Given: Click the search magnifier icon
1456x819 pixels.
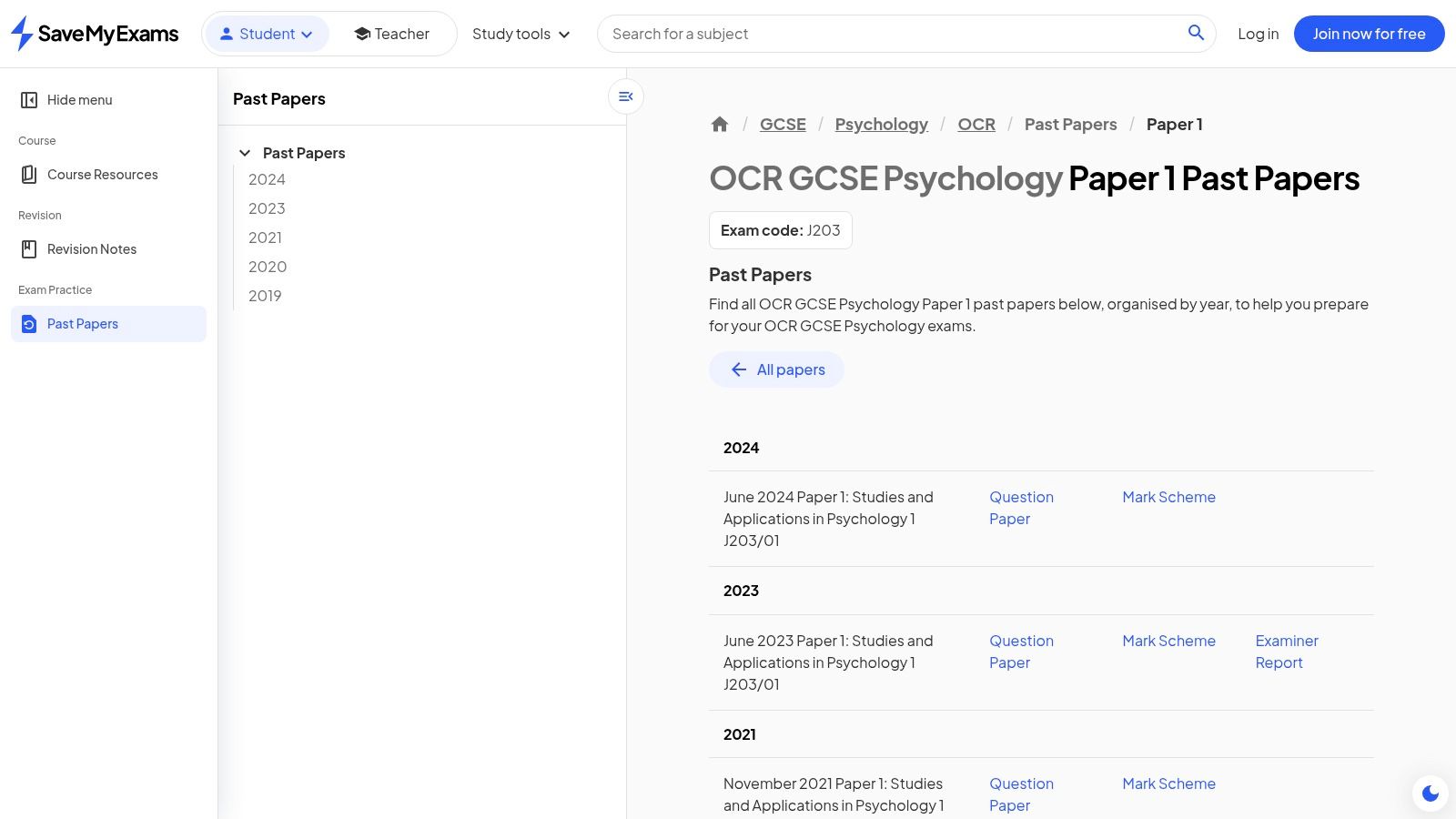Looking at the screenshot, I should (x=1196, y=33).
